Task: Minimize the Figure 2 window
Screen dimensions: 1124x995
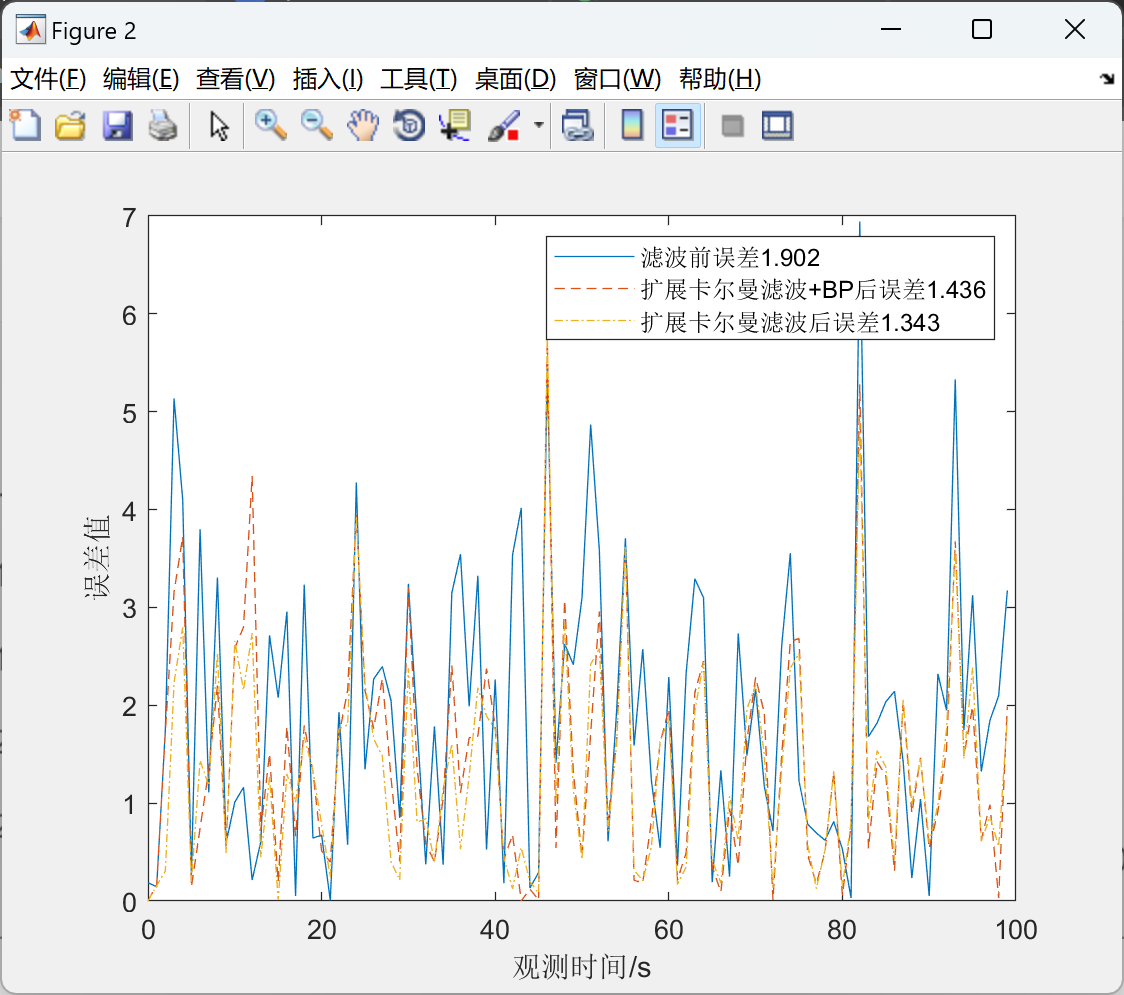Action: [x=890, y=29]
